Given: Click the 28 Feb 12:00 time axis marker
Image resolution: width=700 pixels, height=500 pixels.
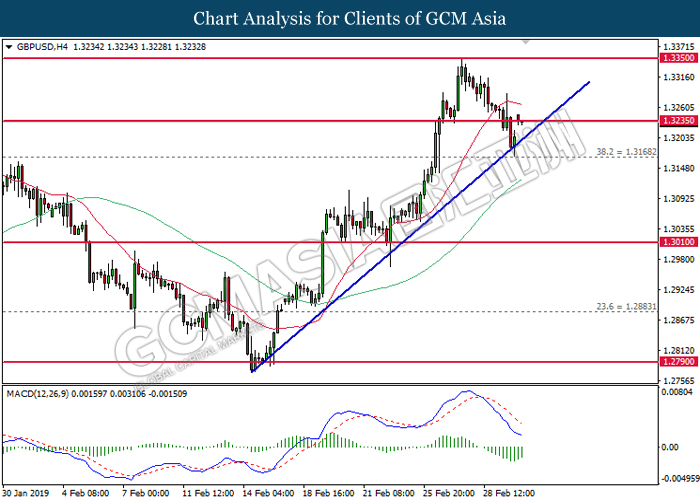Looking at the screenshot, I should 509,493.
